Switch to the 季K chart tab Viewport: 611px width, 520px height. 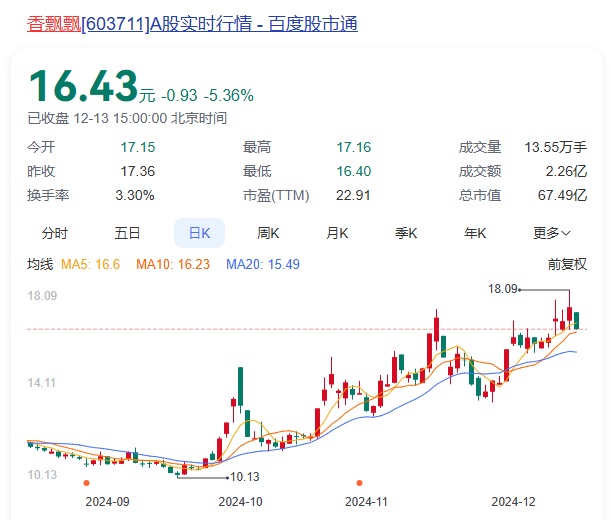406,233
